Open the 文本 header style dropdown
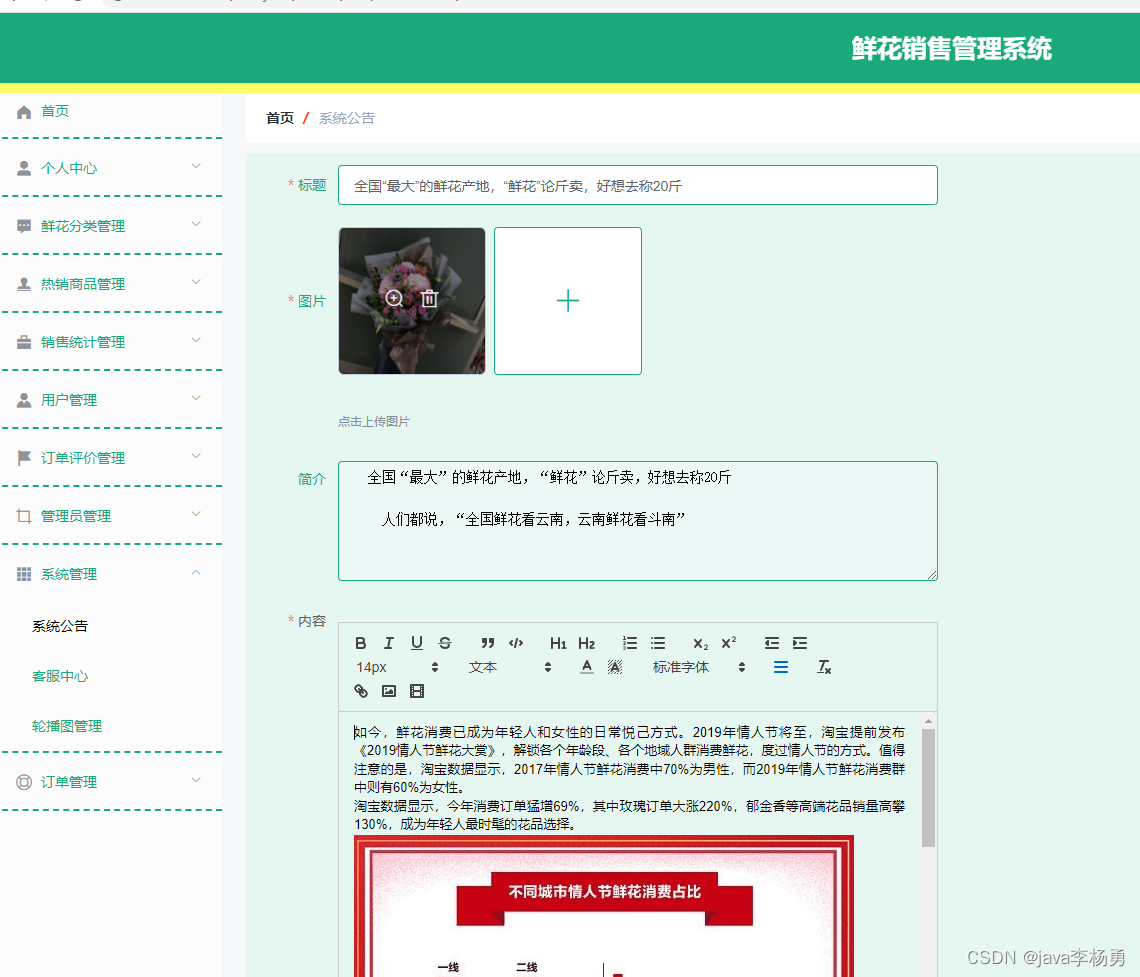1140x977 pixels. pos(510,667)
